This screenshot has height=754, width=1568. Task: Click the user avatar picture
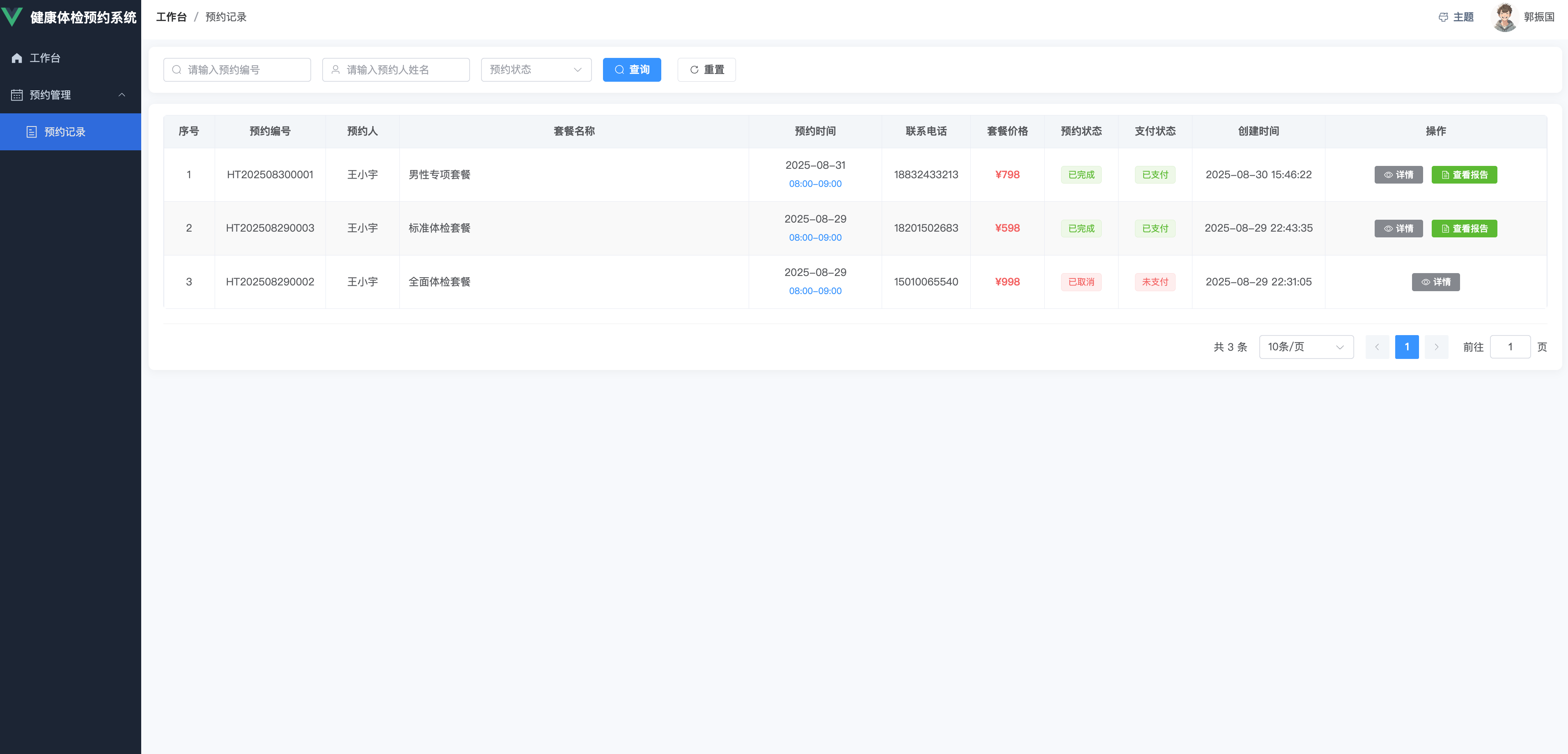pos(1504,17)
